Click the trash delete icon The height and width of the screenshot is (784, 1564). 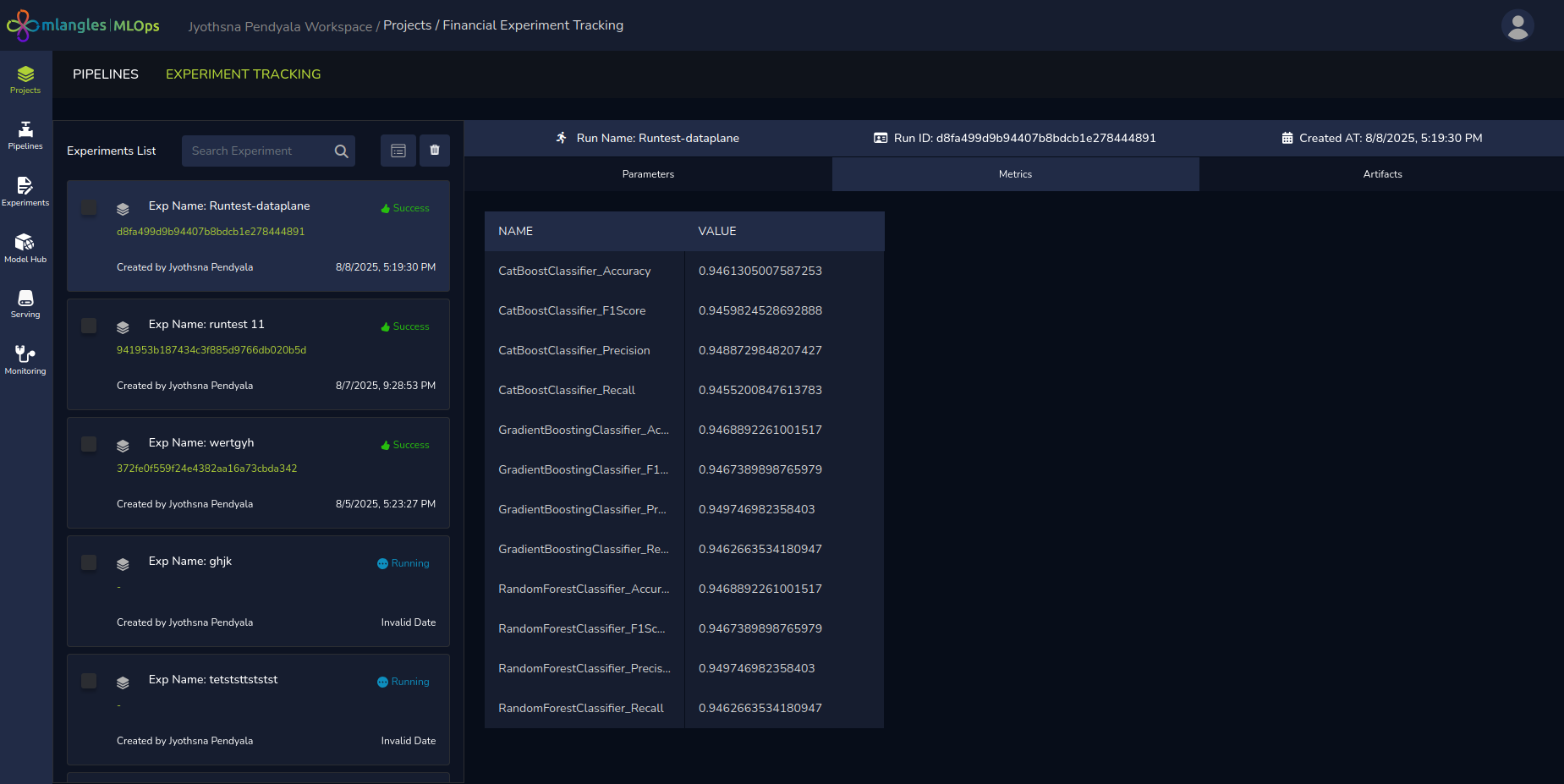435,151
